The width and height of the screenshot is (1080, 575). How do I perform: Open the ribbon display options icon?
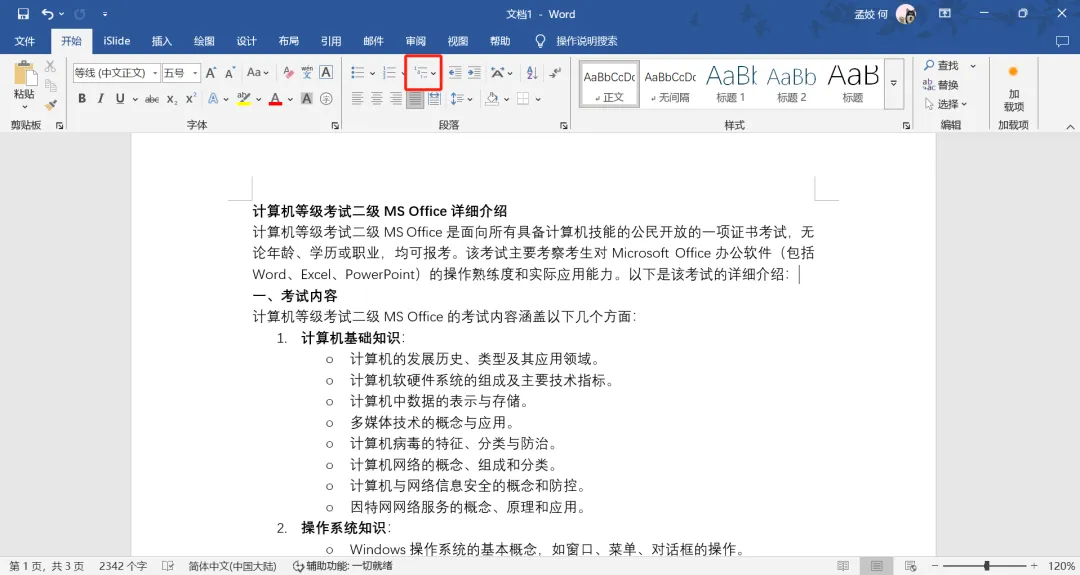(944, 13)
